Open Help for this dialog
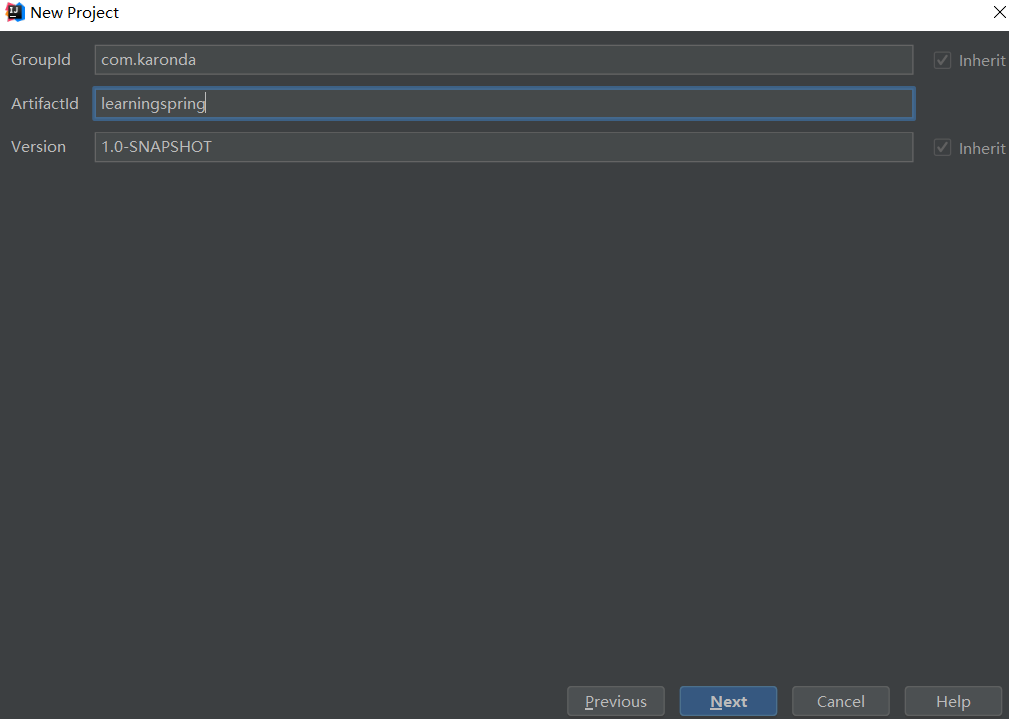1009x719 pixels. [952, 701]
